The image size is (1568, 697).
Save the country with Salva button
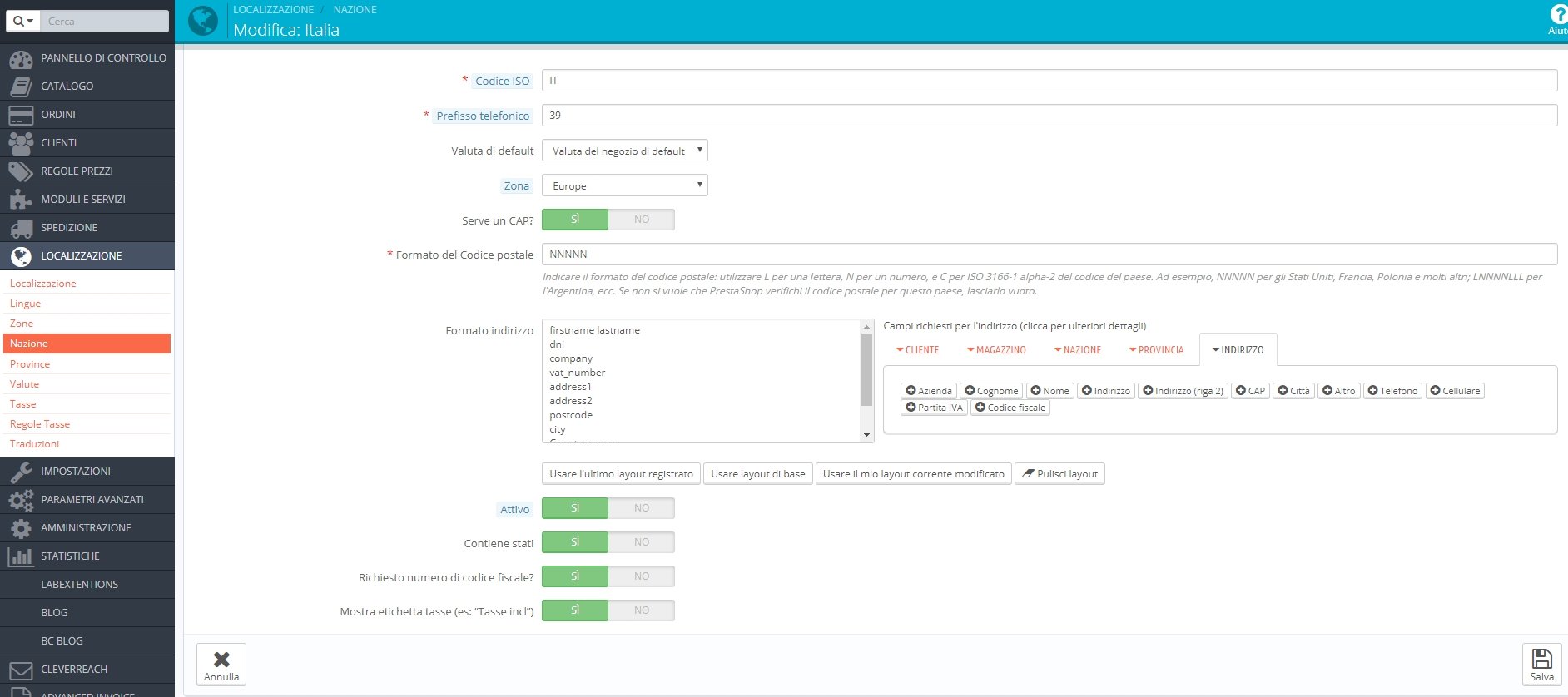pos(1541,665)
